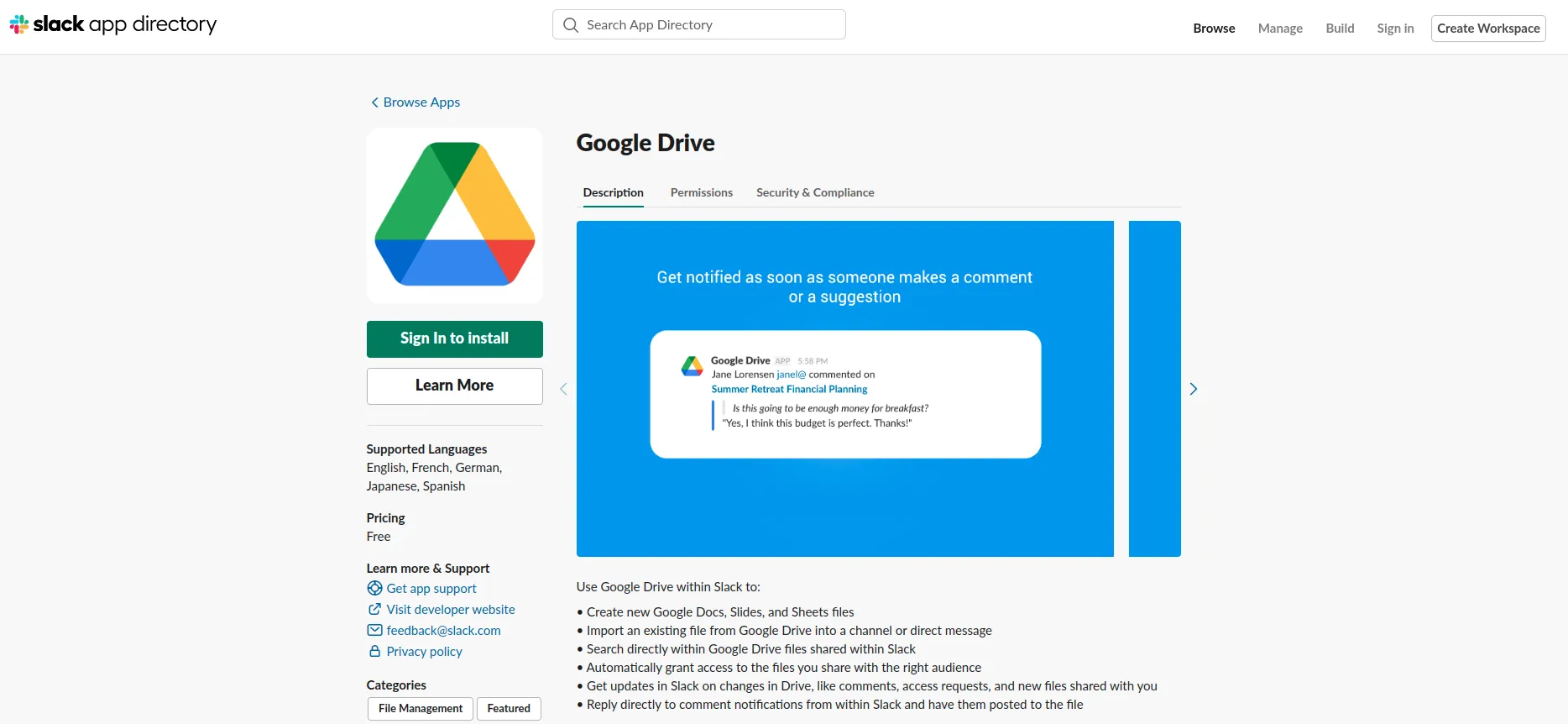Click the search magnifier icon
1568x724 pixels.
pos(571,25)
